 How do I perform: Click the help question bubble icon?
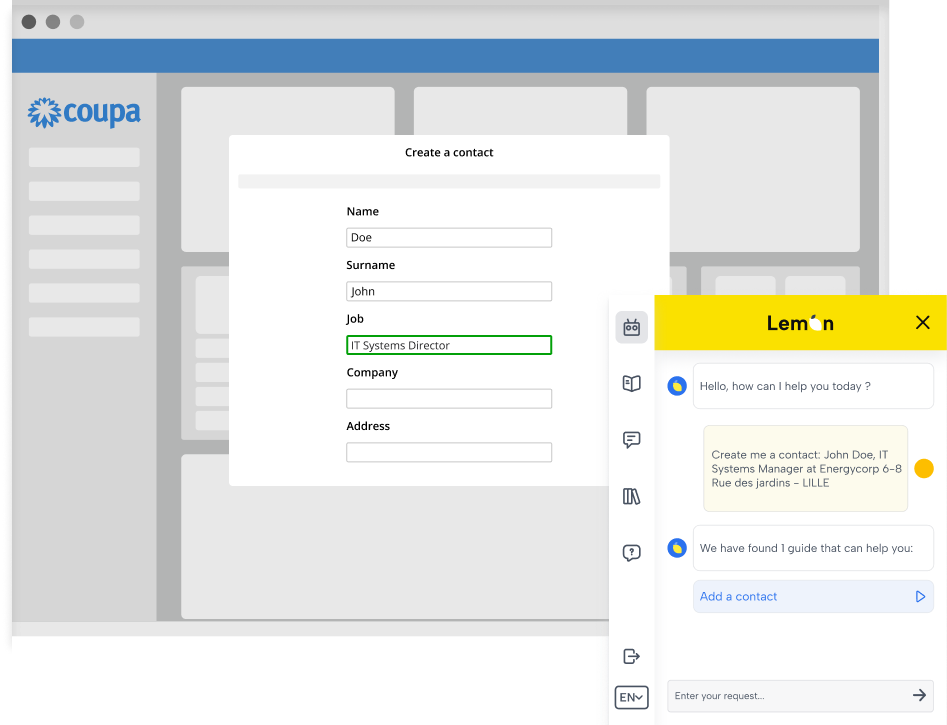(631, 553)
